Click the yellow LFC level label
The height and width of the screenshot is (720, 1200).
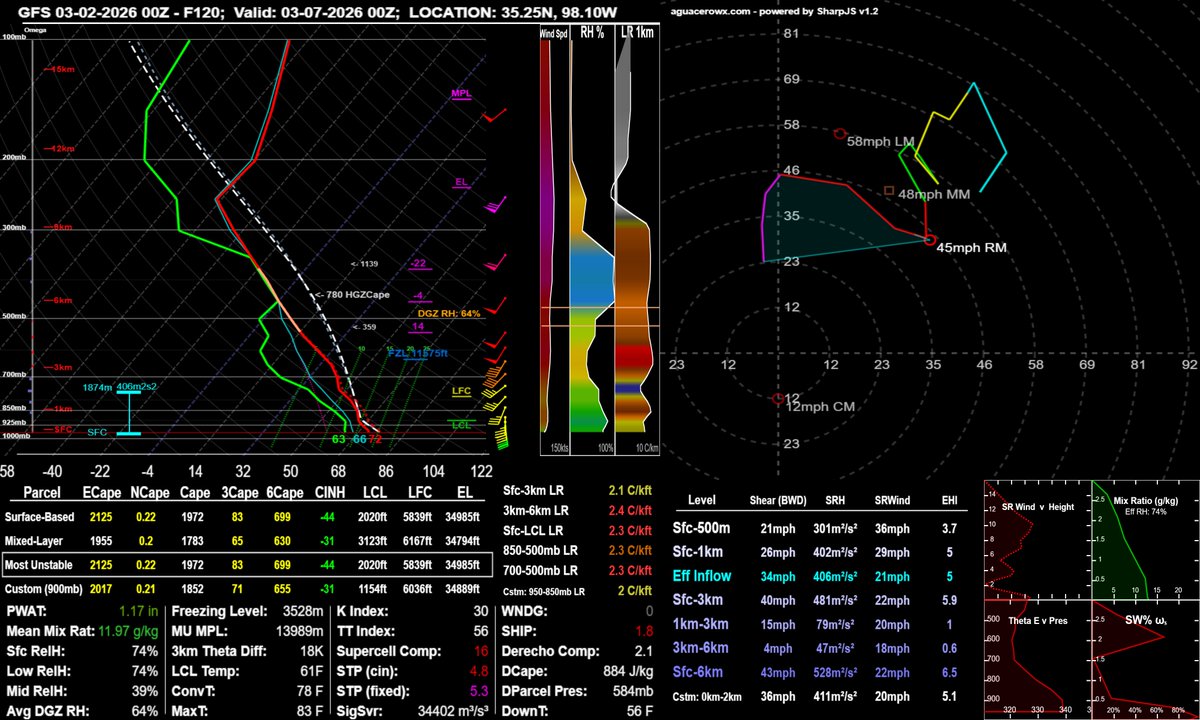[461, 393]
